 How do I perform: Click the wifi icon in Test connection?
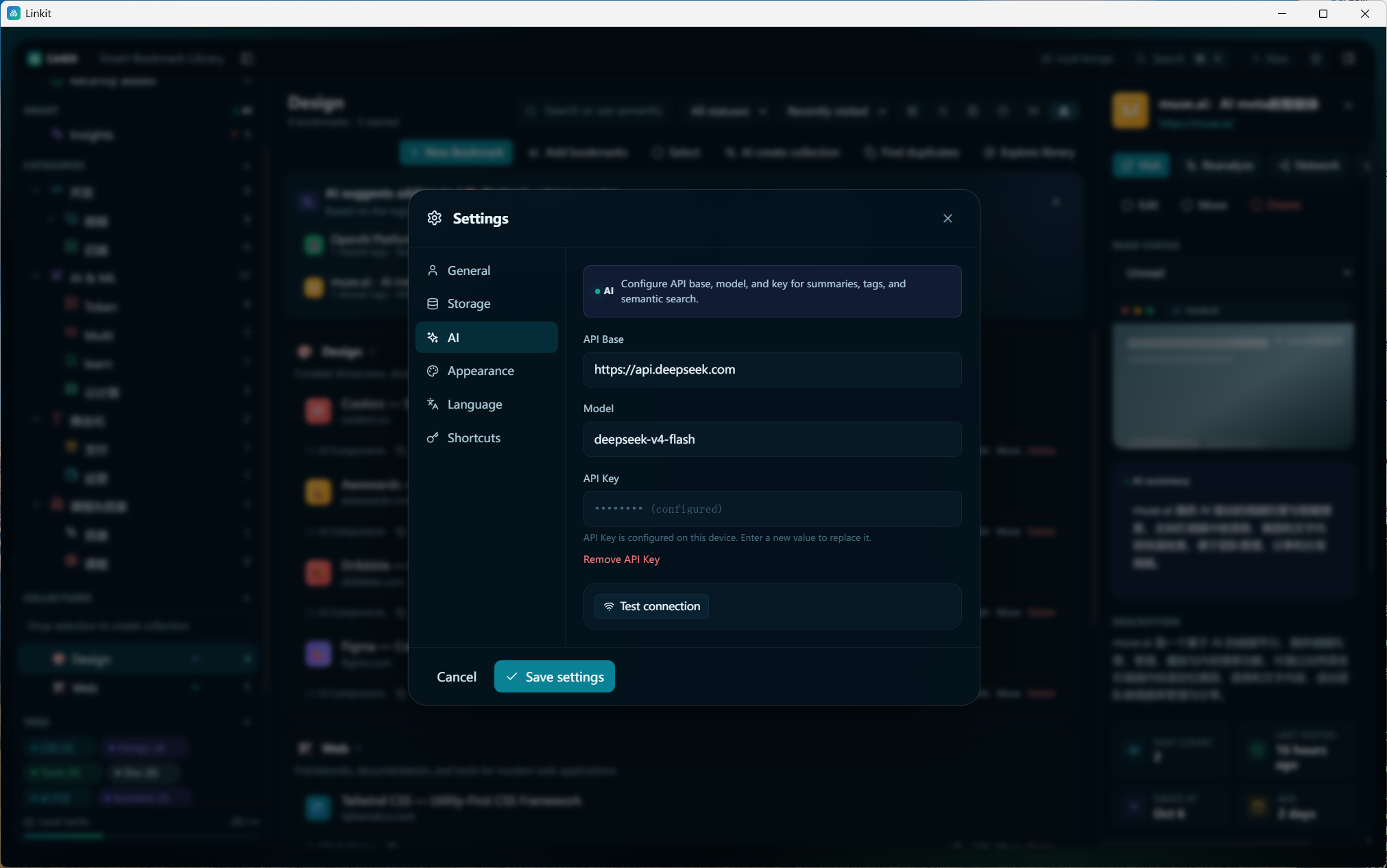click(609, 606)
